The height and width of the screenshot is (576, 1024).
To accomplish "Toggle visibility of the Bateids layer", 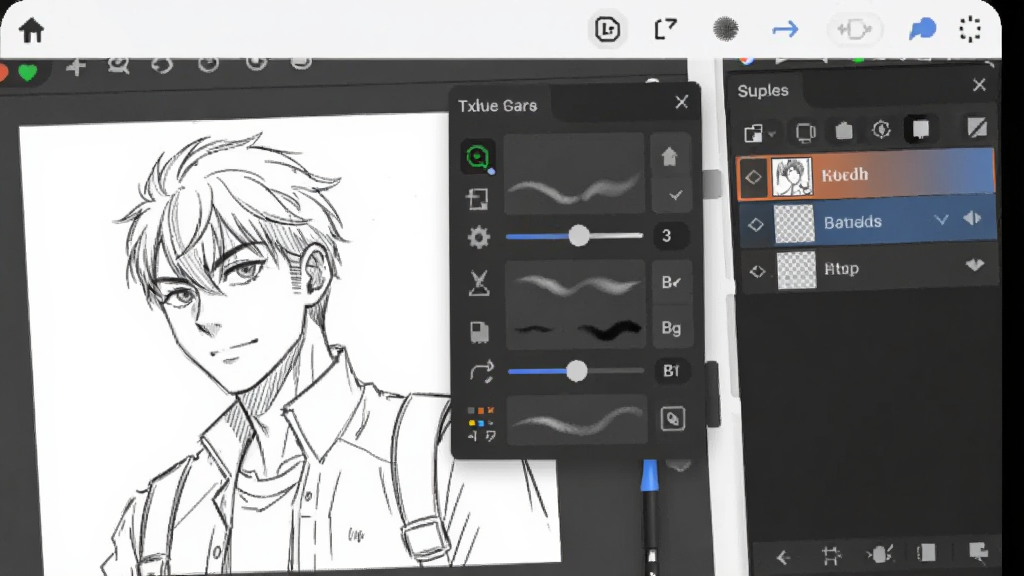I will 756,225.
